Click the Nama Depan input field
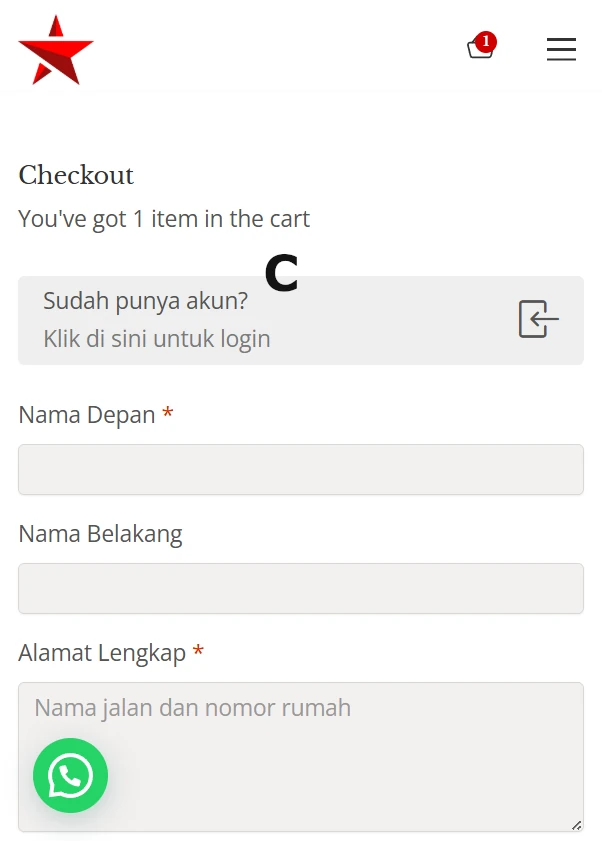The height and width of the screenshot is (841, 602). (x=300, y=469)
